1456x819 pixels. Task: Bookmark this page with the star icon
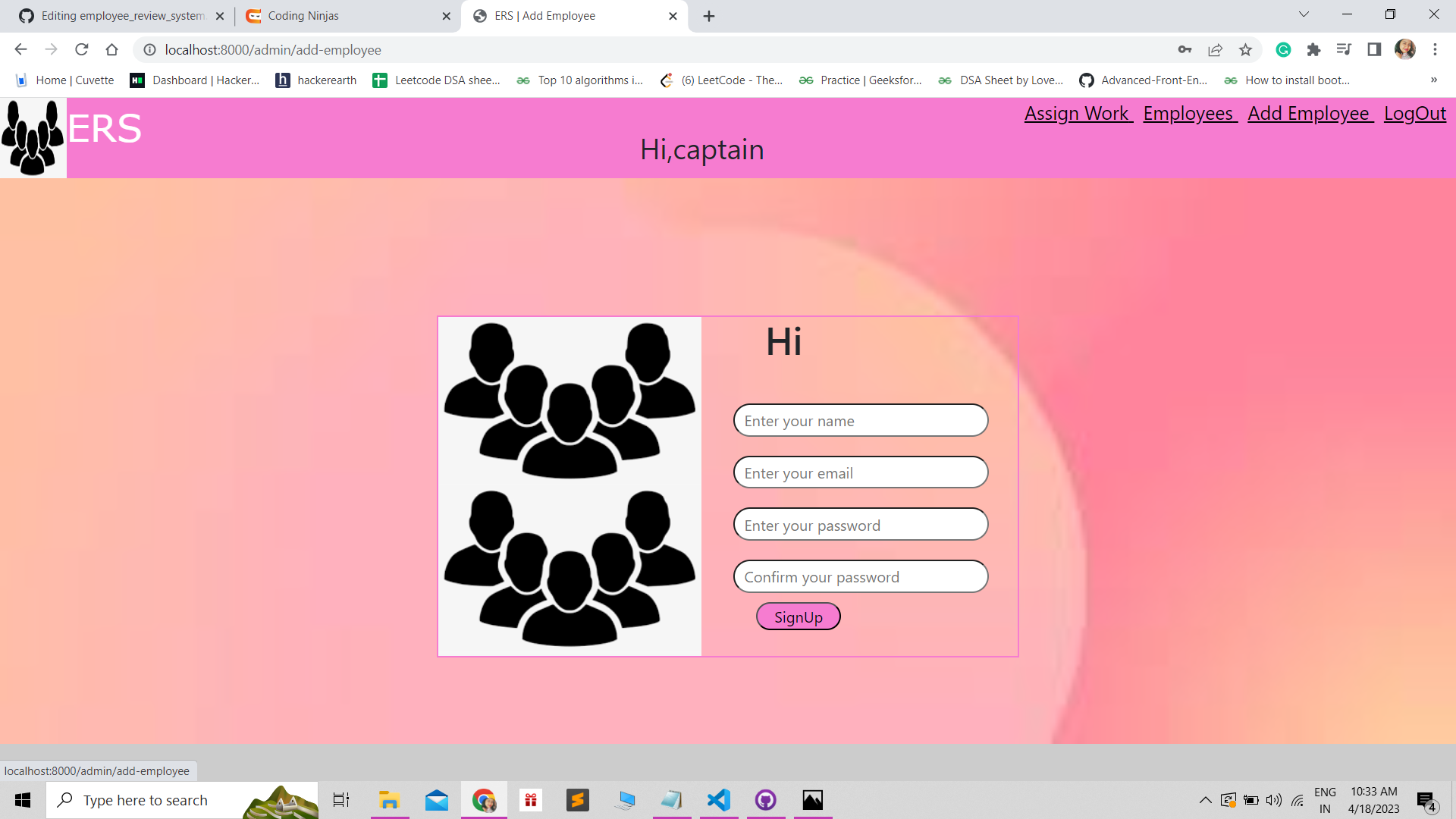tap(1244, 49)
